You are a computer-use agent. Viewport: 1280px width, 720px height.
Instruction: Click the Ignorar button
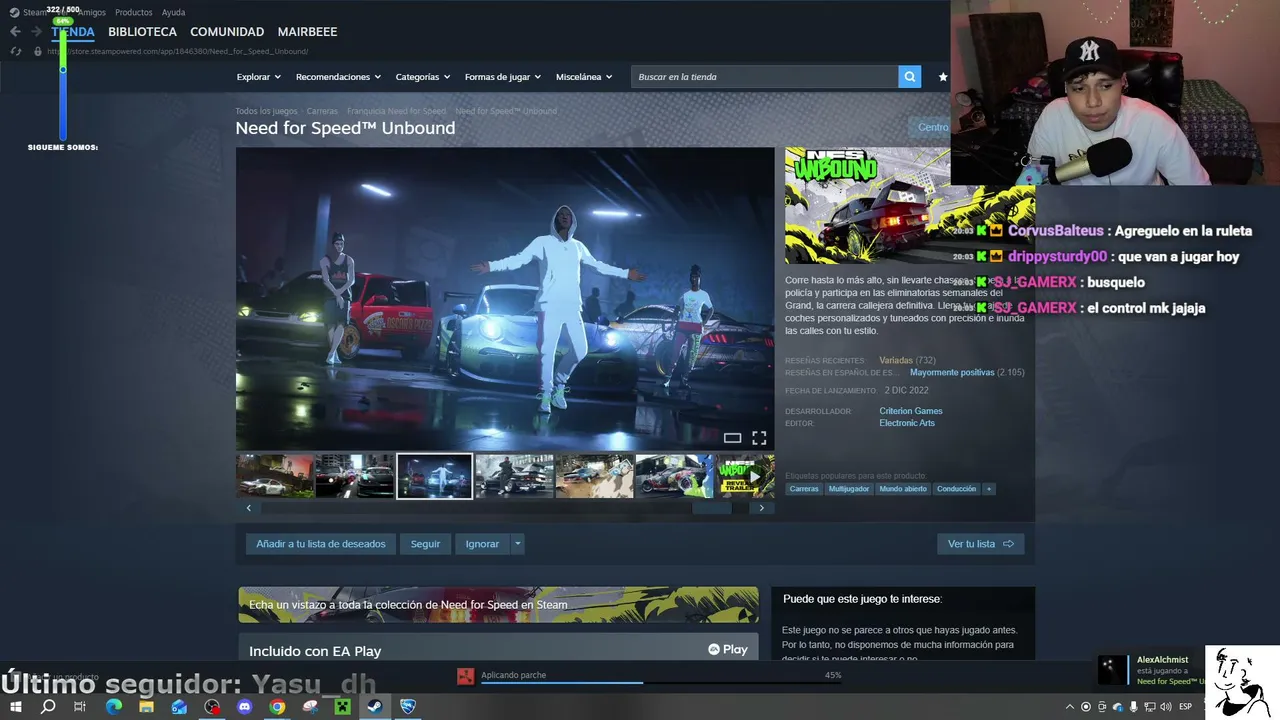click(482, 544)
